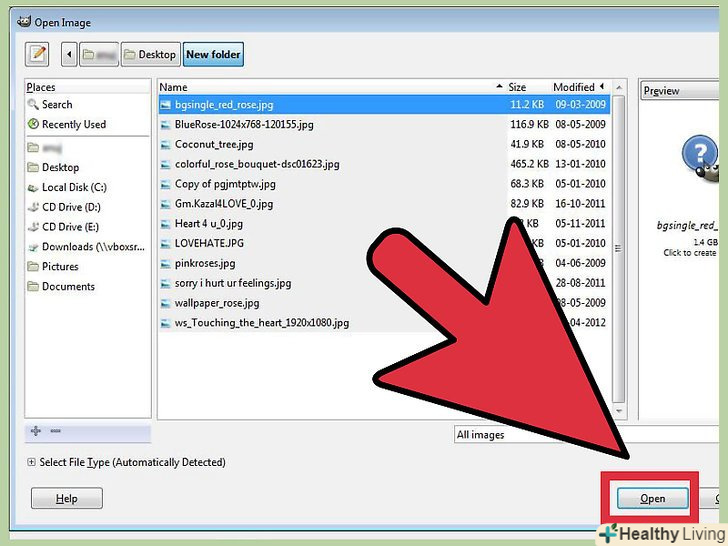
Task: Select the New folder path button
Action: pos(213,54)
